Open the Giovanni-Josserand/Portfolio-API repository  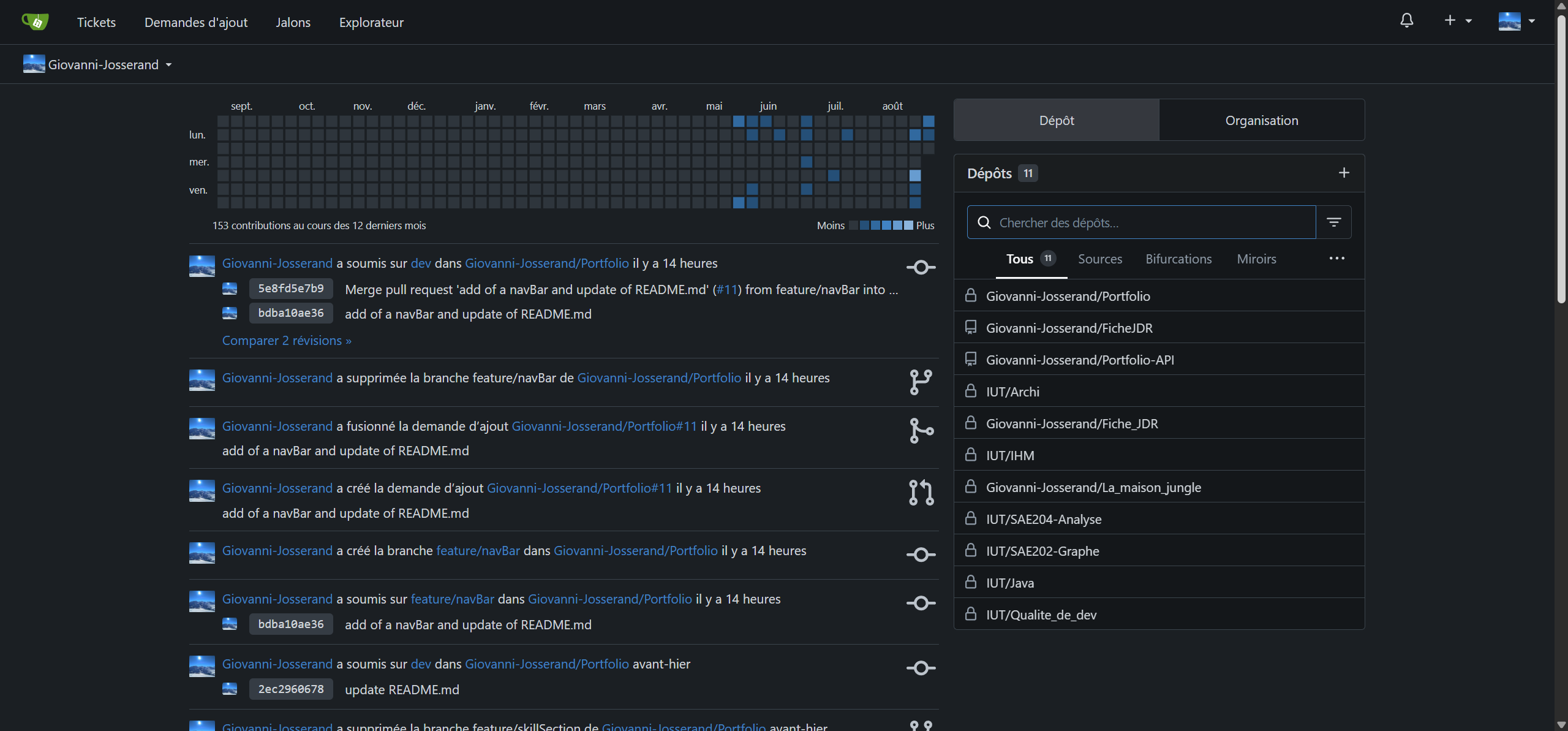(1080, 360)
